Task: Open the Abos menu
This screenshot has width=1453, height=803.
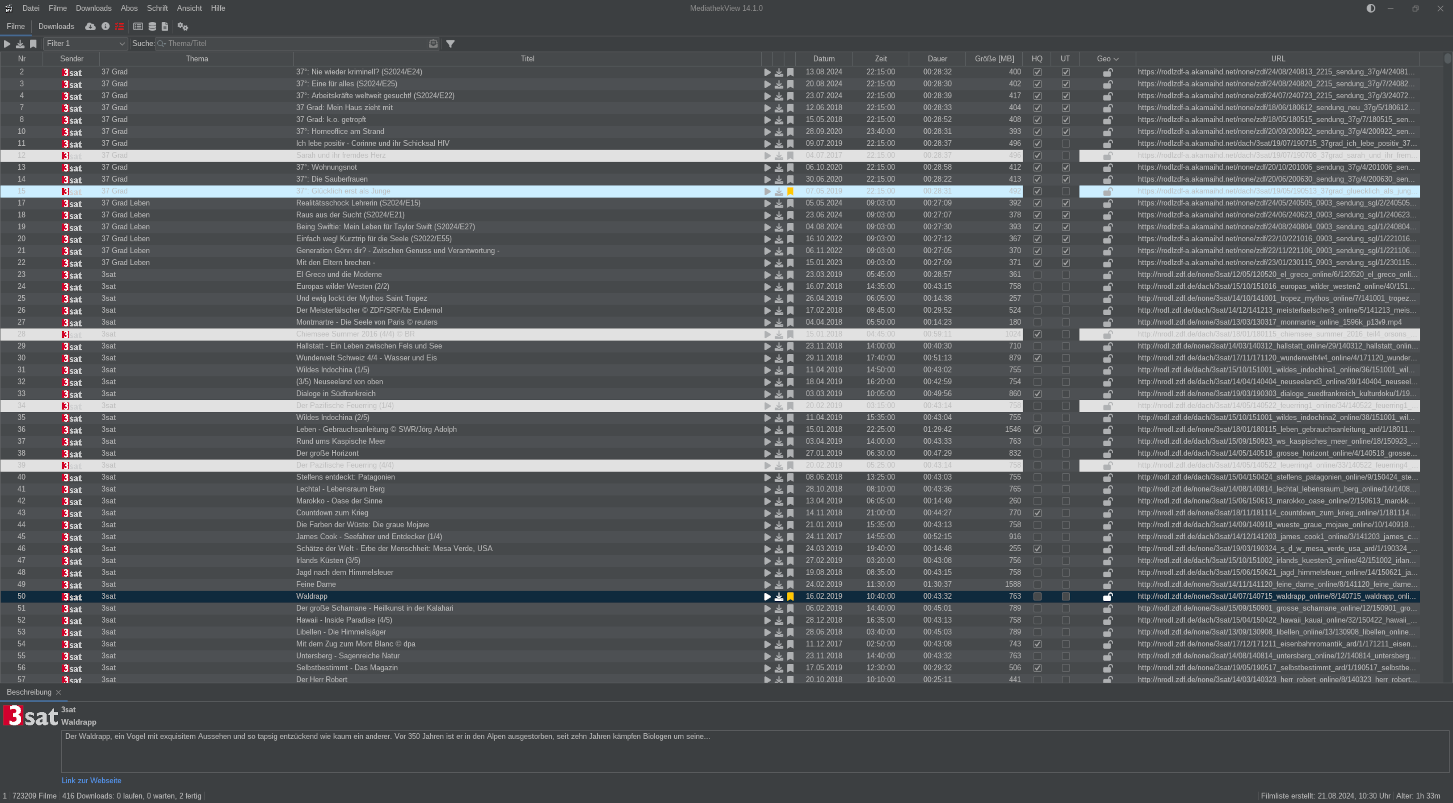Action: (x=129, y=8)
